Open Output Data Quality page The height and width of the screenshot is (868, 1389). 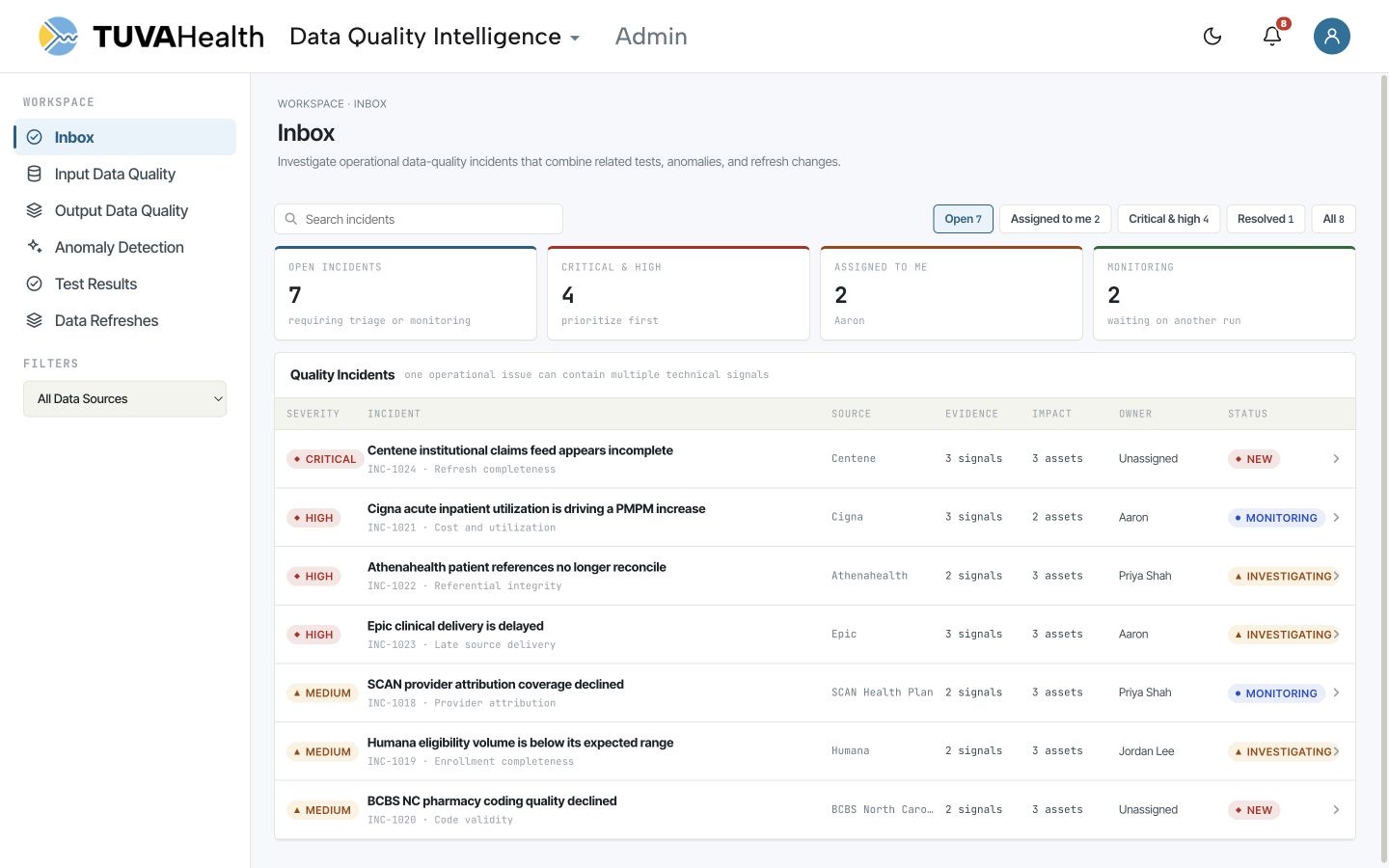125,210
